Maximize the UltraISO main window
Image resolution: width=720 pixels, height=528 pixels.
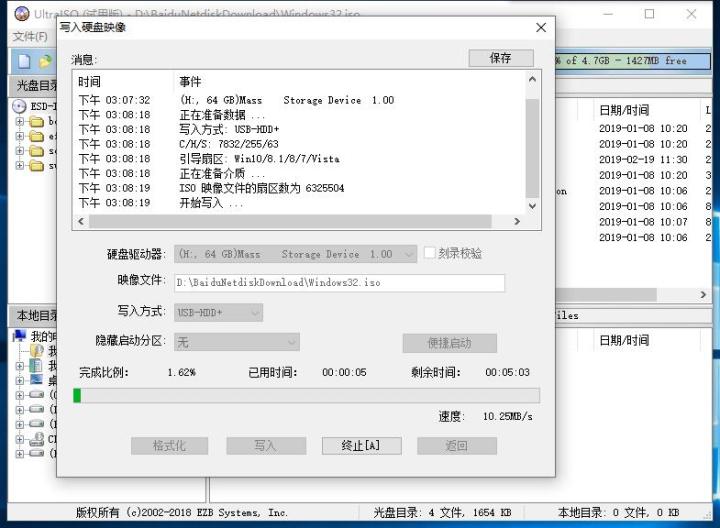tap(649, 14)
